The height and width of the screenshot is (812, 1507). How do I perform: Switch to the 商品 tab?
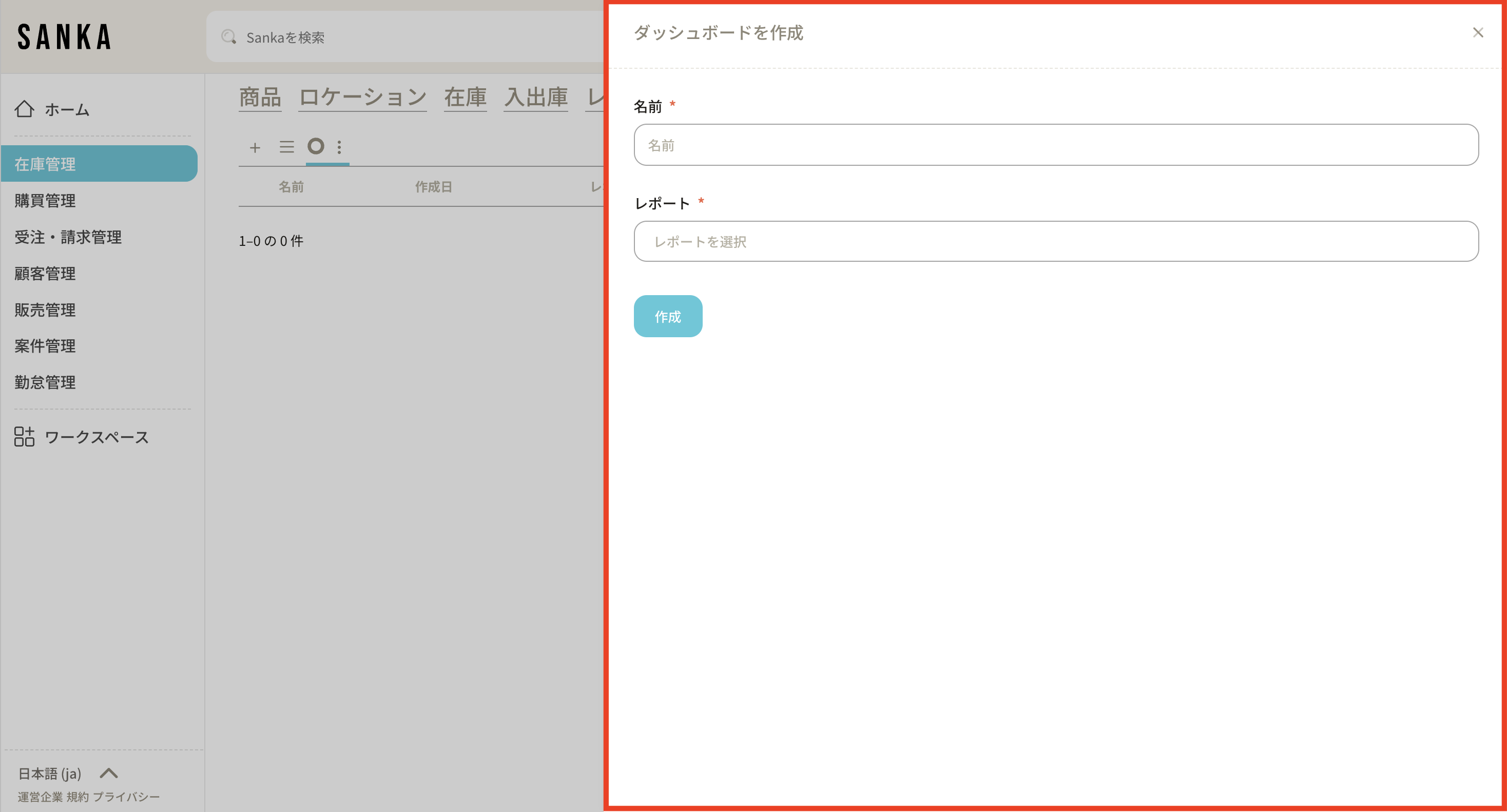(x=260, y=97)
